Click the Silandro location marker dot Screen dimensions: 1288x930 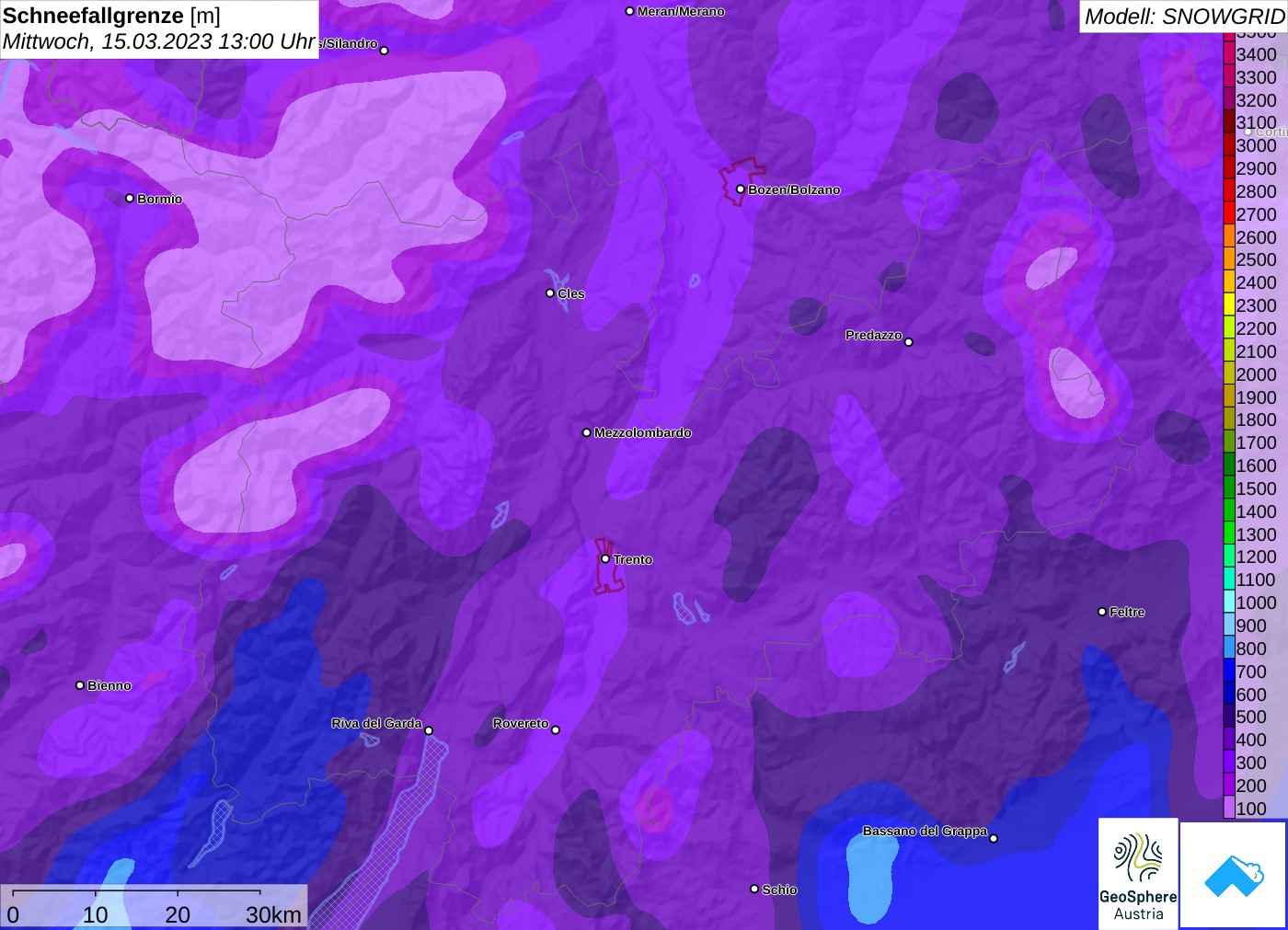[385, 51]
